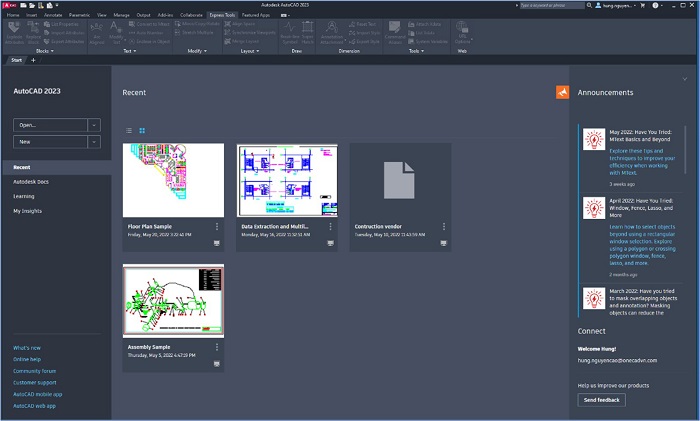
Task: Switch to the Collaborate ribbon tab
Action: (x=191, y=15)
